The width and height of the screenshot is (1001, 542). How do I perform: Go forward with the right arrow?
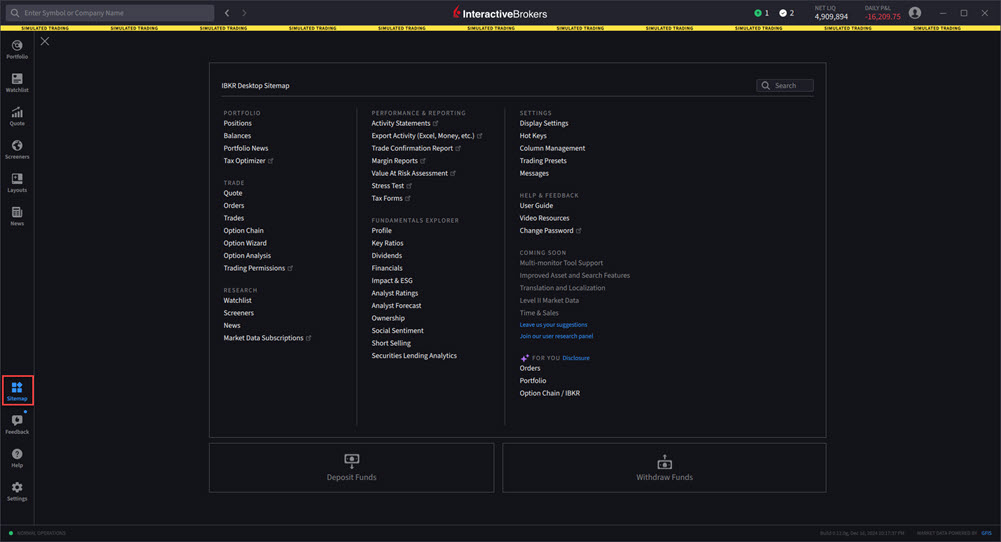[x=244, y=13]
